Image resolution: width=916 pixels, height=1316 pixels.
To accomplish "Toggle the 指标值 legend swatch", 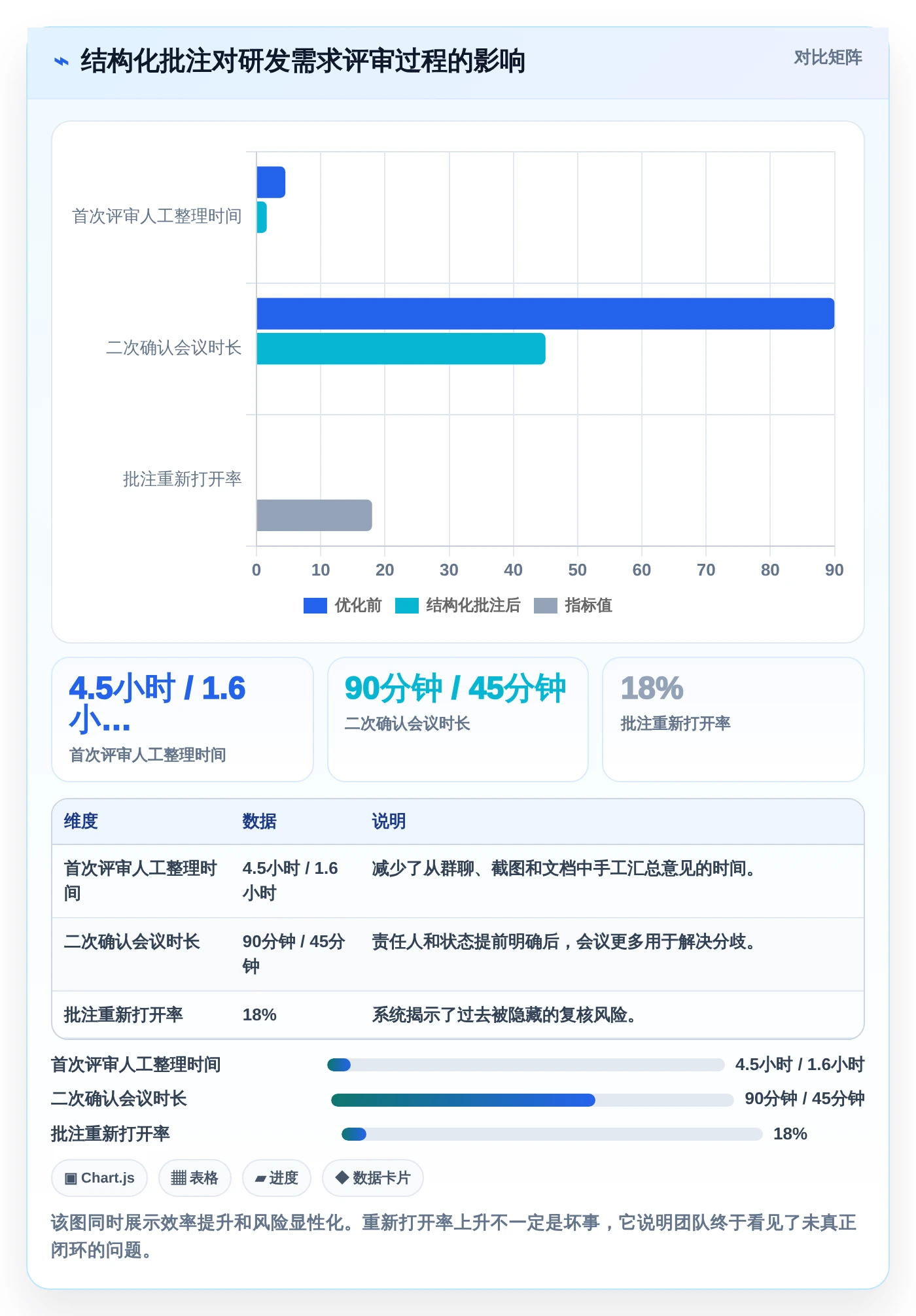I will point(545,606).
